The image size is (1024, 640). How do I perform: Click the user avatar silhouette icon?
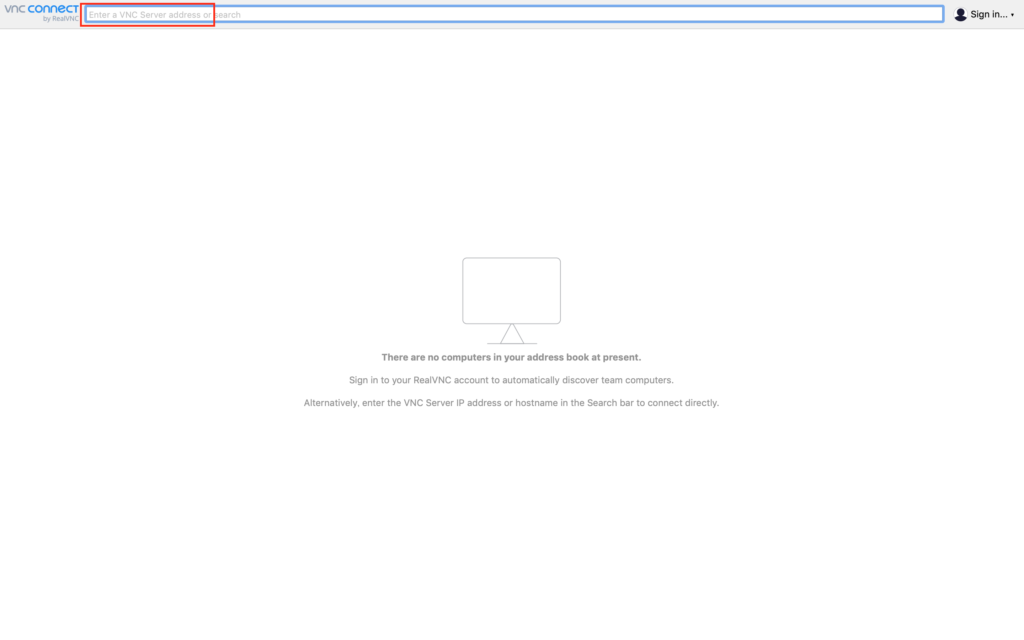pos(960,15)
